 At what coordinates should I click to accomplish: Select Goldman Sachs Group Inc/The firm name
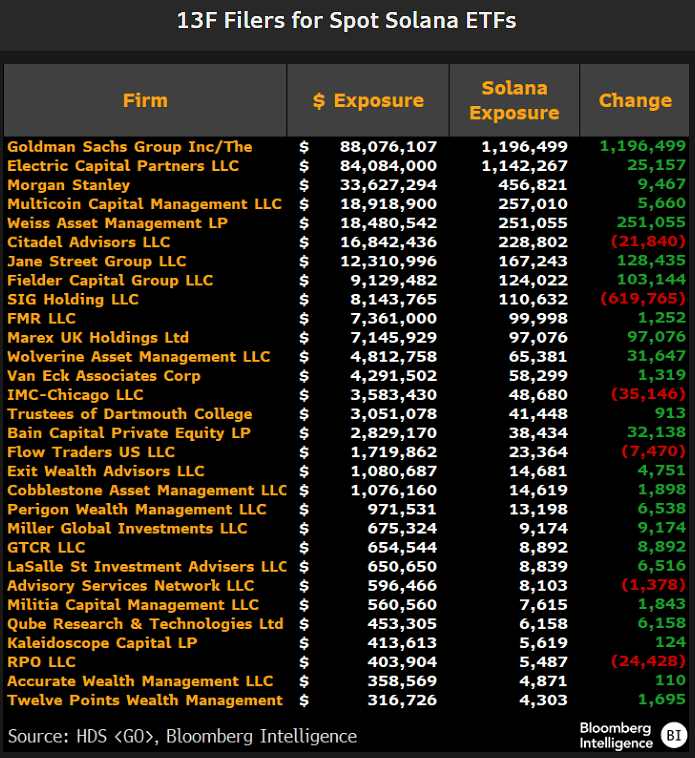tap(130, 146)
